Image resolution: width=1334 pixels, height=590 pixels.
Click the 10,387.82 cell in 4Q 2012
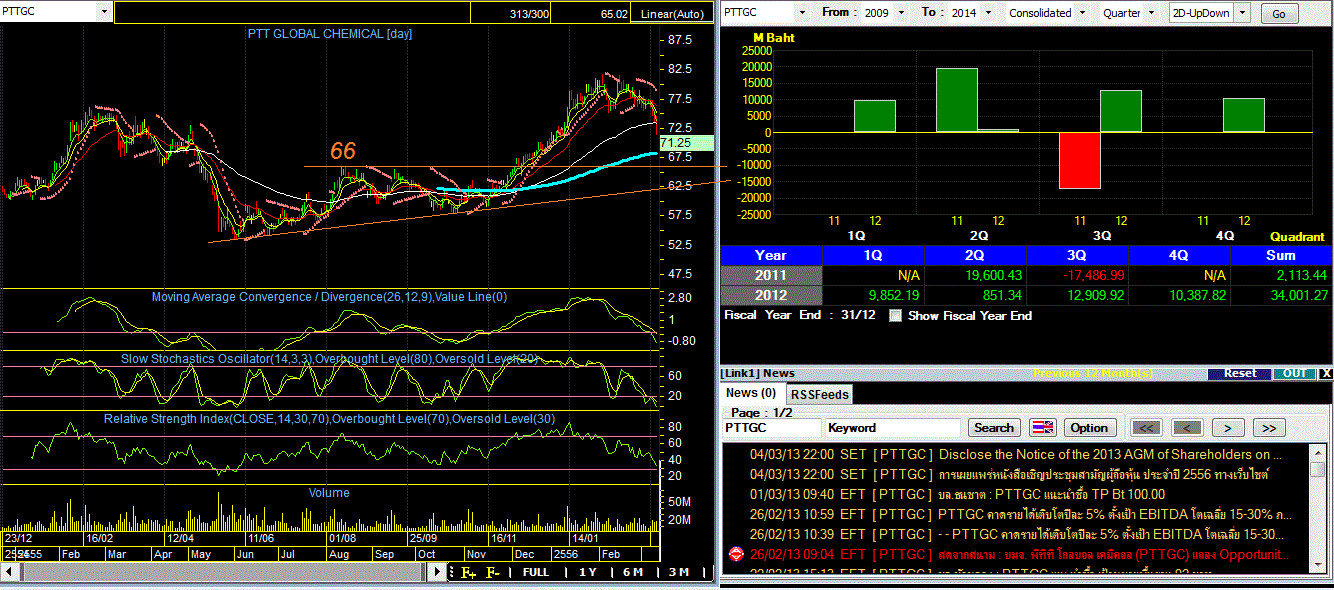click(1180, 295)
